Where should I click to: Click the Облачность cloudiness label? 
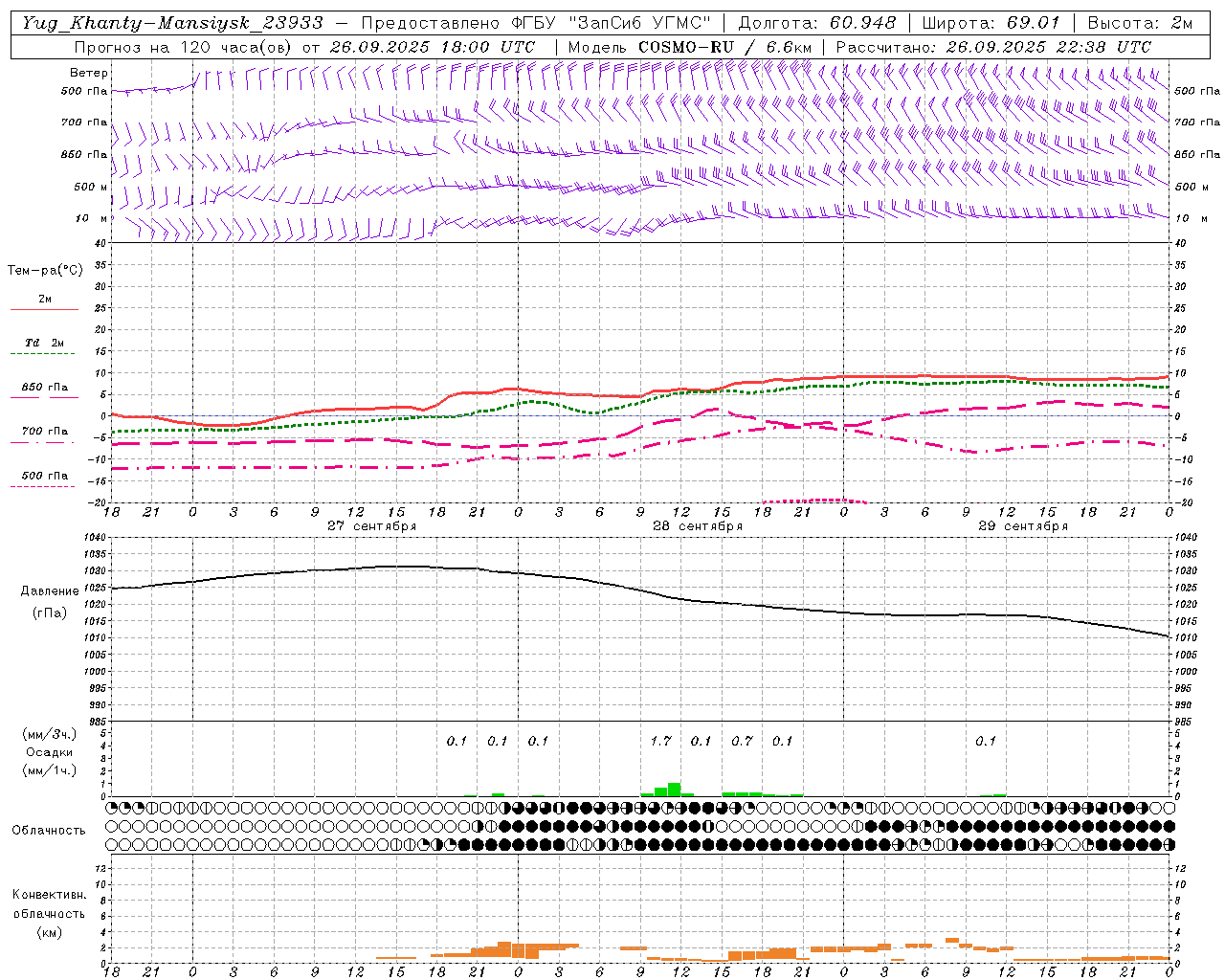tap(49, 830)
